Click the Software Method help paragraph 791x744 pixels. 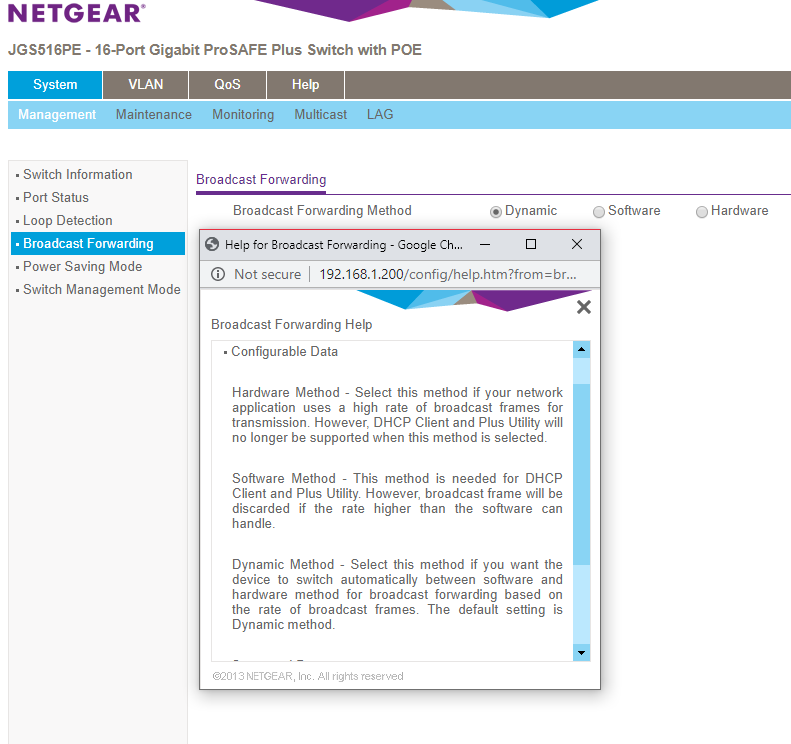pos(398,501)
